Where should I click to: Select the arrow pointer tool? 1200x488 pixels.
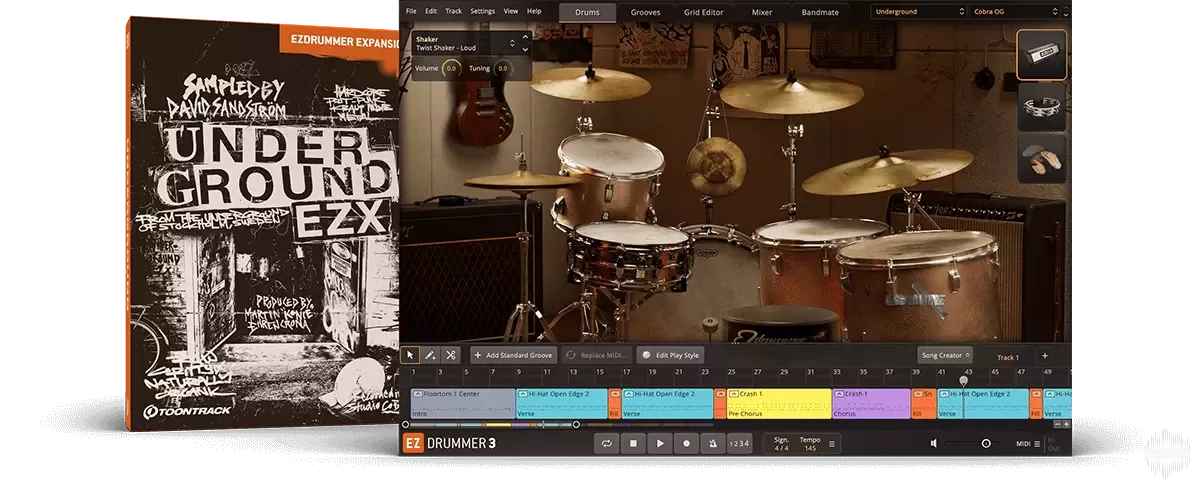[409, 355]
